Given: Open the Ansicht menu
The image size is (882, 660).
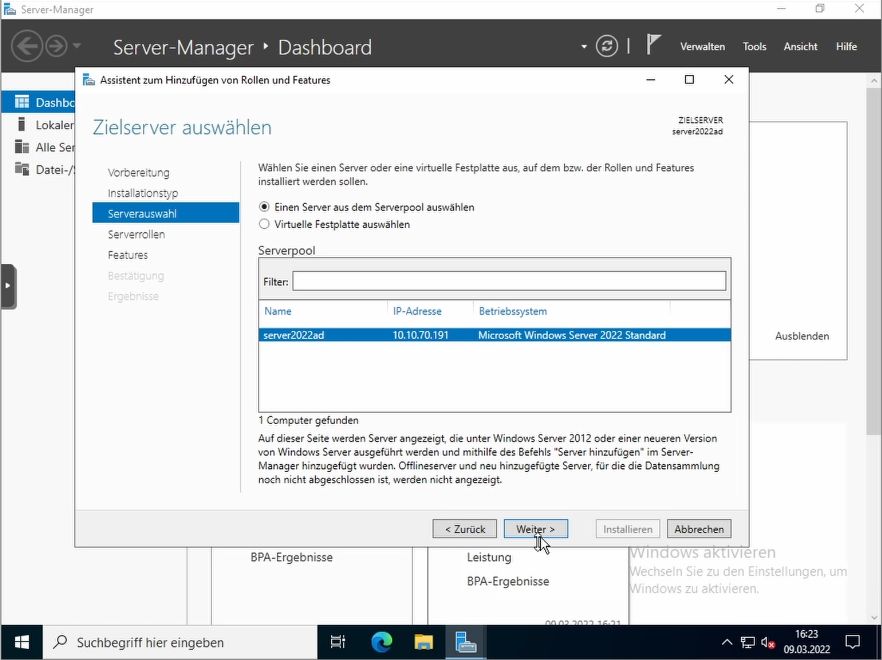Looking at the screenshot, I should point(800,47).
